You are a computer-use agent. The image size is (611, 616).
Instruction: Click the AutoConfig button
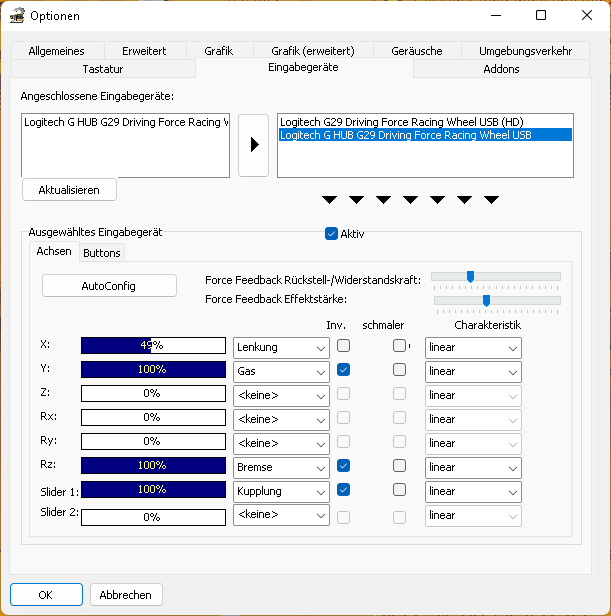pyautogui.click(x=109, y=286)
